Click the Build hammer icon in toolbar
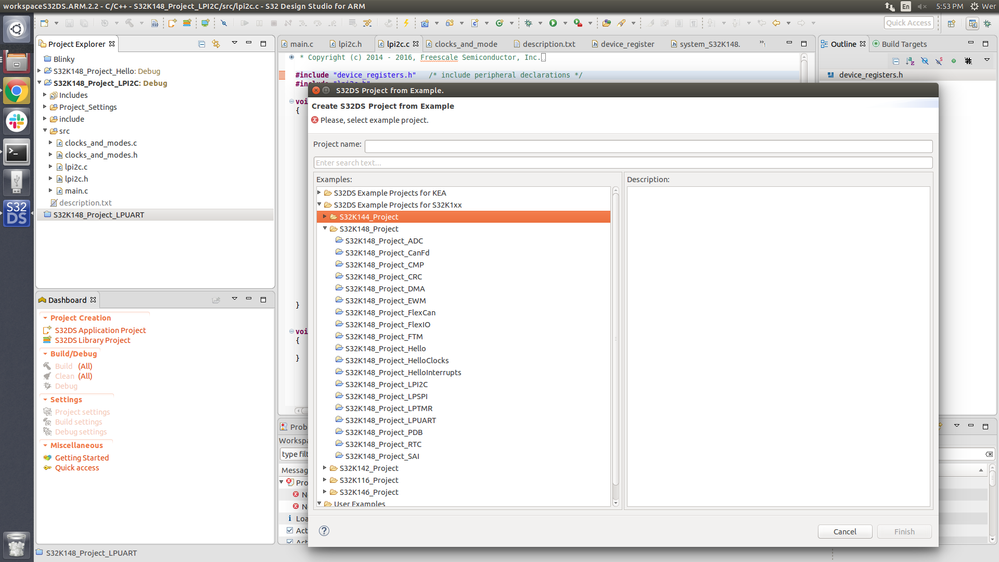The height and width of the screenshot is (562, 999). click(129, 23)
